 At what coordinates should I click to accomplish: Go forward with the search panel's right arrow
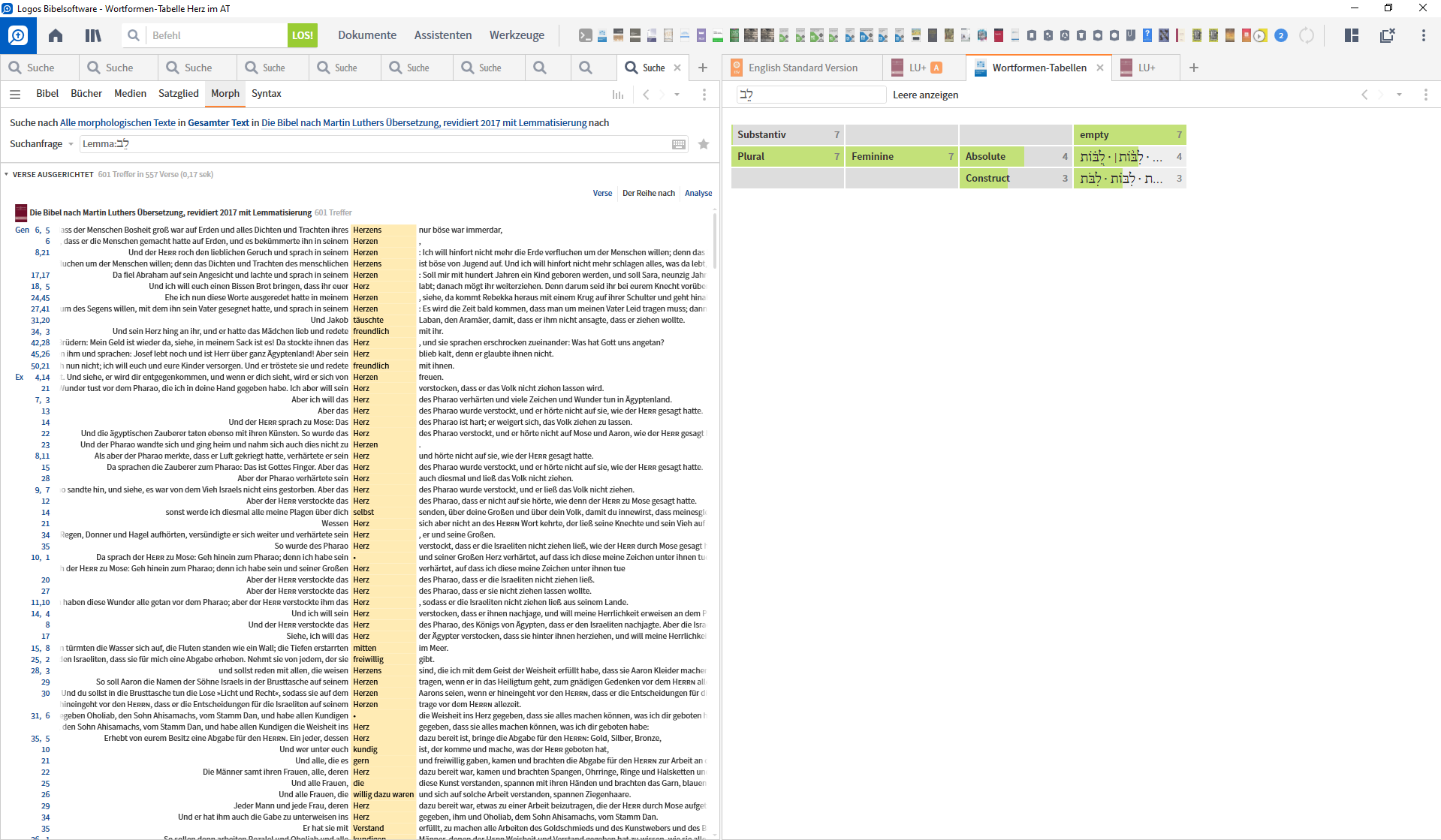click(662, 95)
